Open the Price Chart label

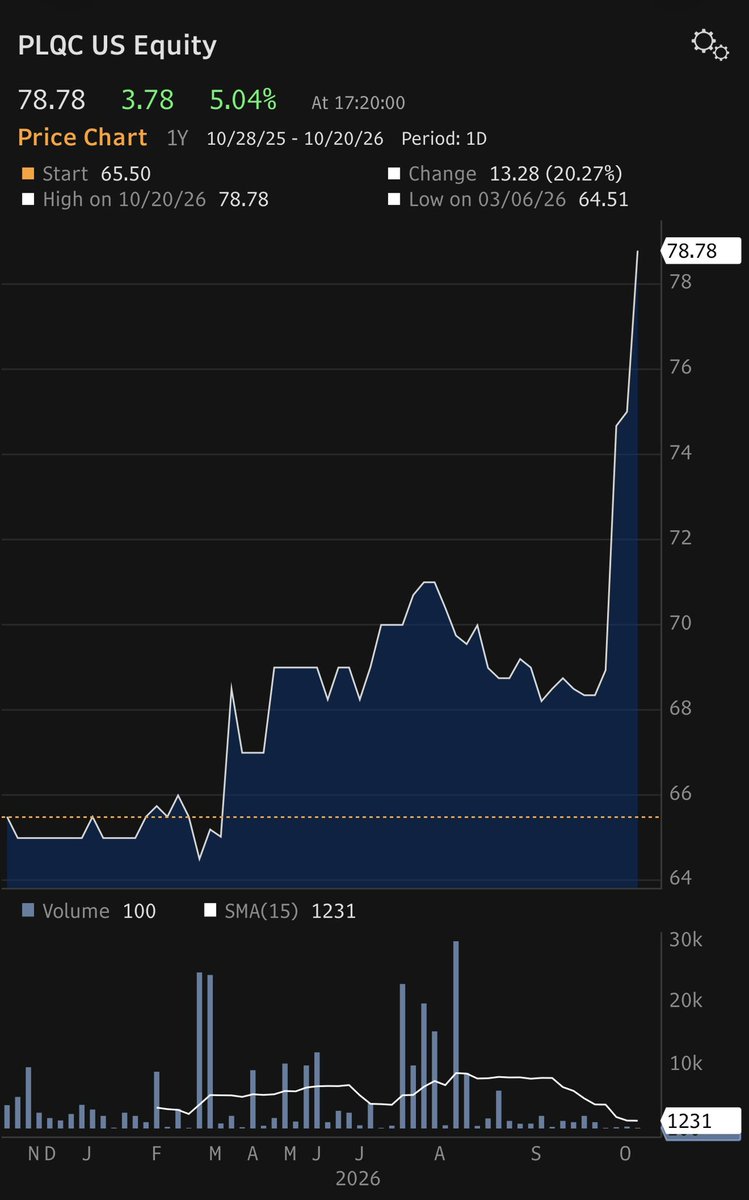(x=82, y=138)
